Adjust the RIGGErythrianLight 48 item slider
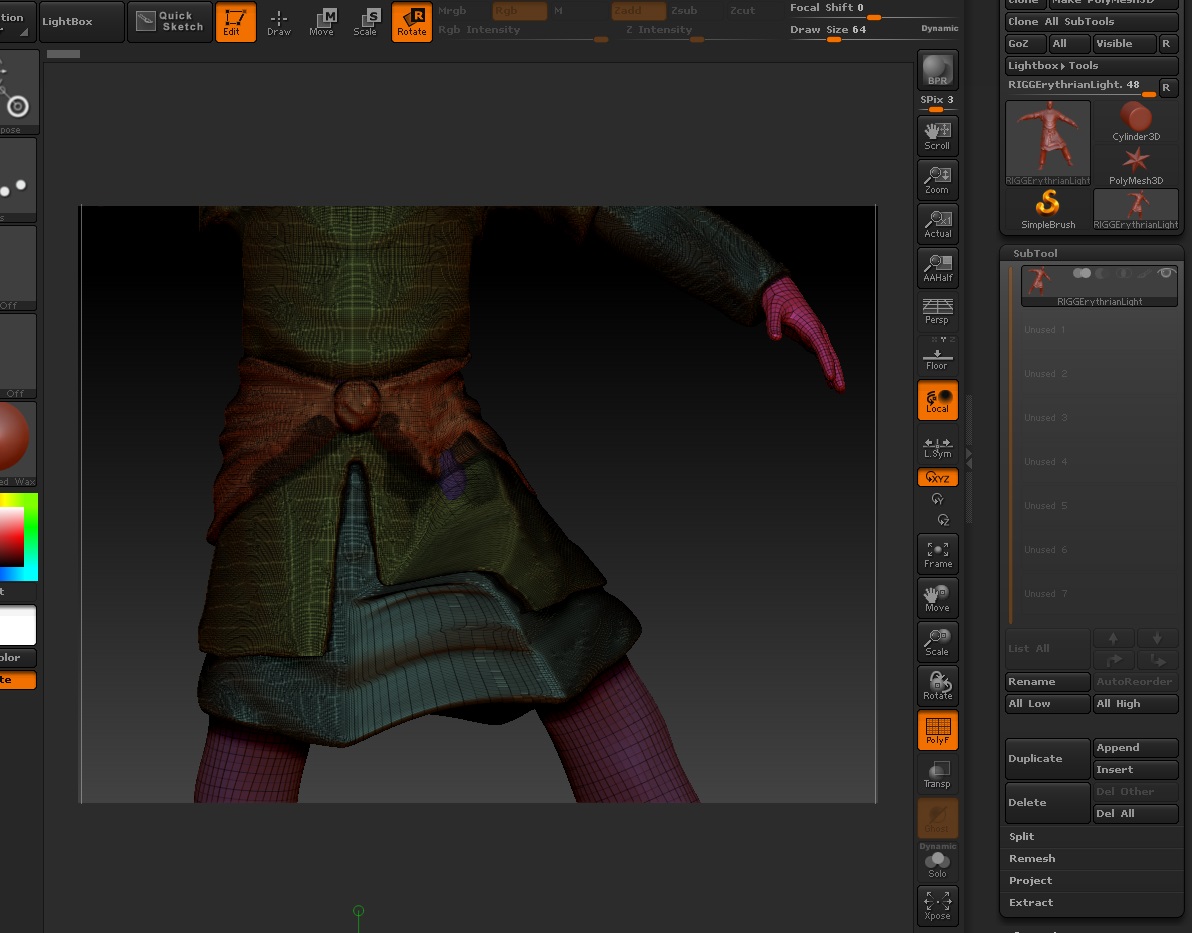This screenshot has height=933, width=1192. pos(1081,87)
